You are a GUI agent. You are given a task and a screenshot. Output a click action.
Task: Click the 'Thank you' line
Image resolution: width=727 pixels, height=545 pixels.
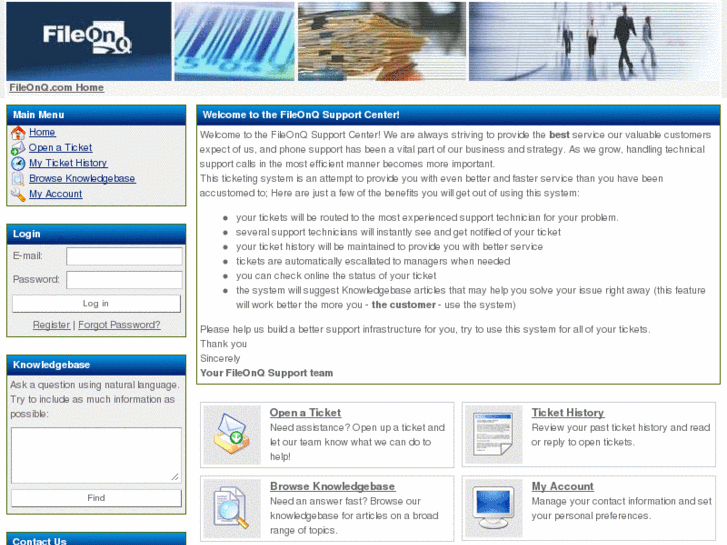tap(223, 344)
